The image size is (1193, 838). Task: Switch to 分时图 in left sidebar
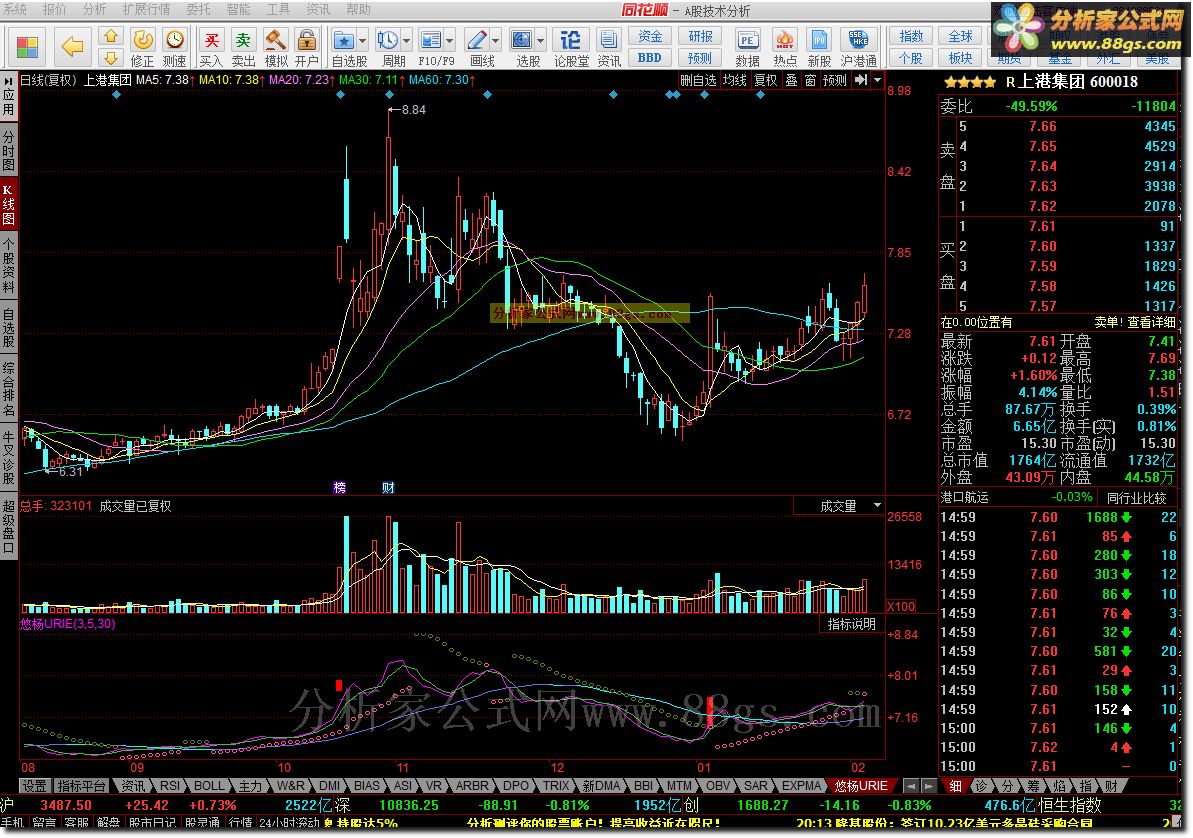tap(8, 151)
